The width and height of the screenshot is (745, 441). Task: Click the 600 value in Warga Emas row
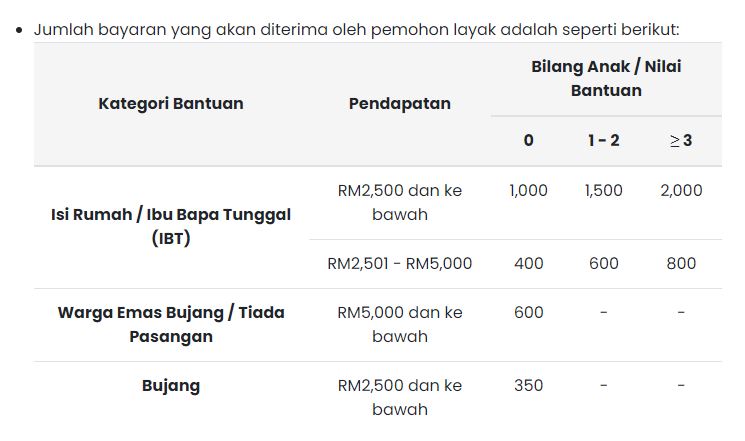tap(528, 313)
